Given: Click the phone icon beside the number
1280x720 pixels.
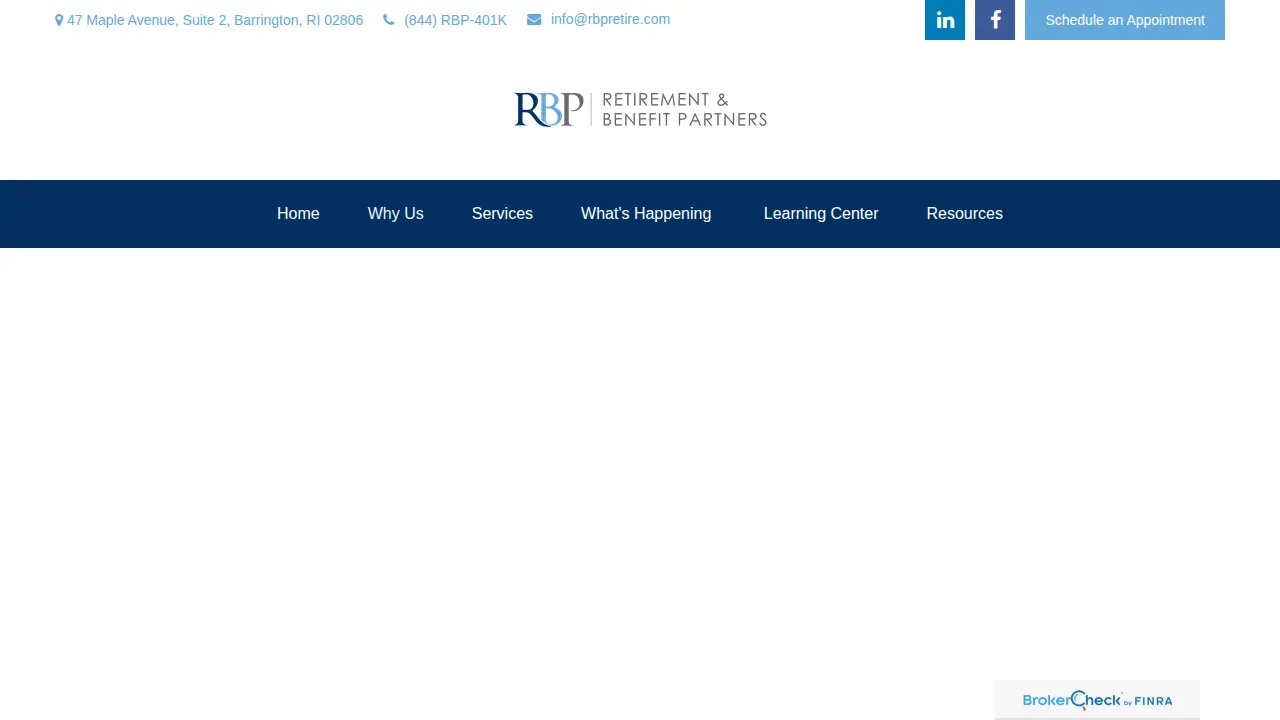Looking at the screenshot, I should (389, 20).
